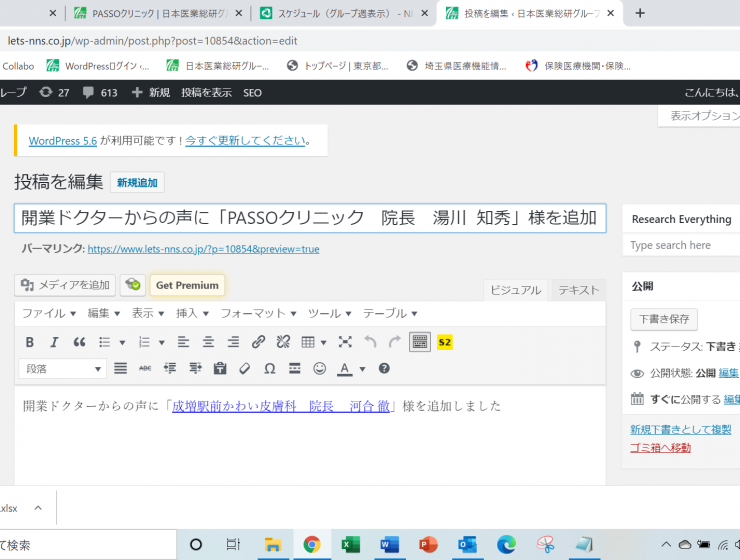
Task: Click 今すぐ更新してください update link
Action: click(x=245, y=141)
